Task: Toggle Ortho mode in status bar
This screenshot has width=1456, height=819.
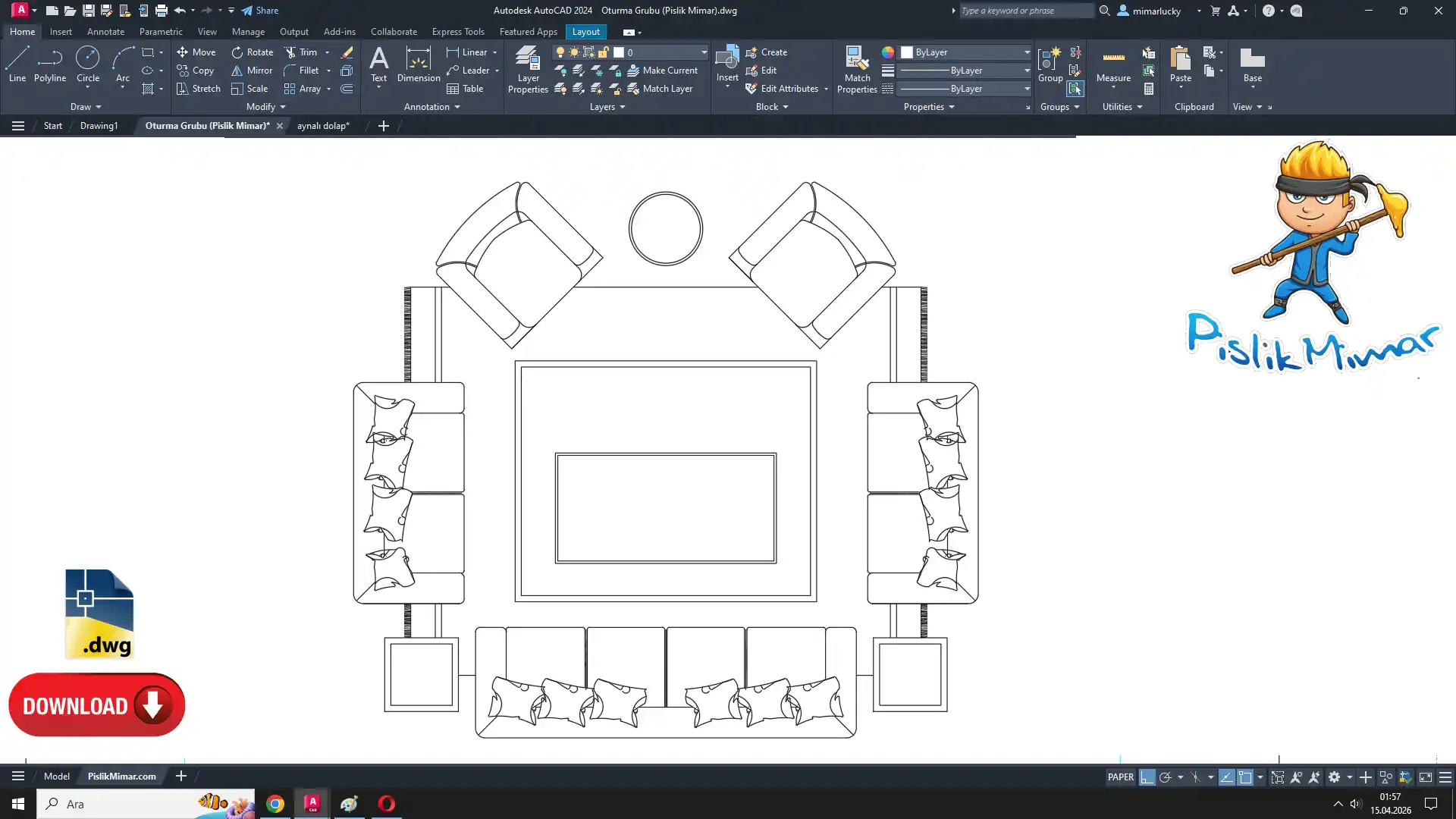Action: tap(1147, 777)
